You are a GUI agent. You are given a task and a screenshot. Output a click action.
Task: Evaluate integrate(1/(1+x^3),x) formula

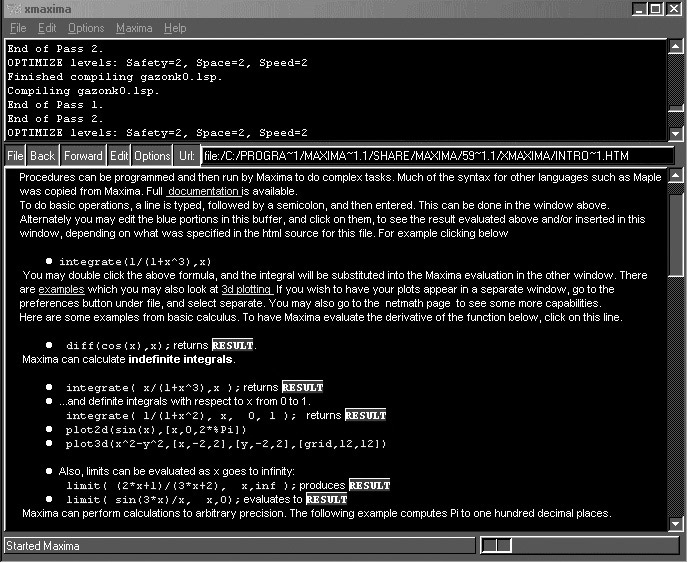click(x=135, y=262)
